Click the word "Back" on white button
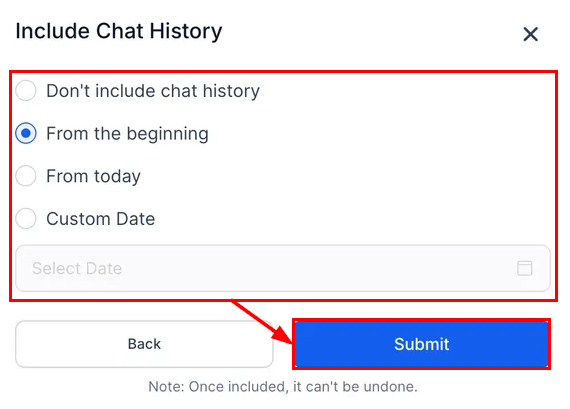This screenshot has width=570, height=409. 144,344
